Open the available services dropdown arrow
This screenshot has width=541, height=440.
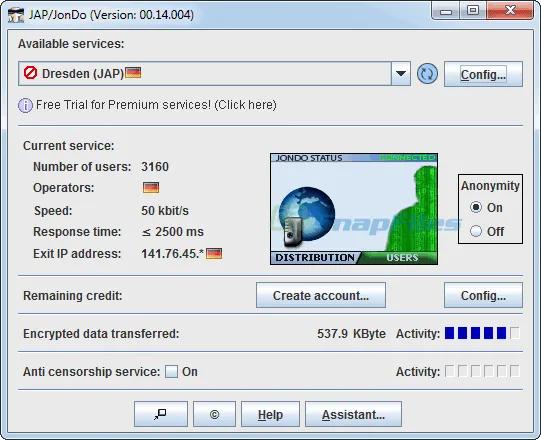click(x=401, y=74)
